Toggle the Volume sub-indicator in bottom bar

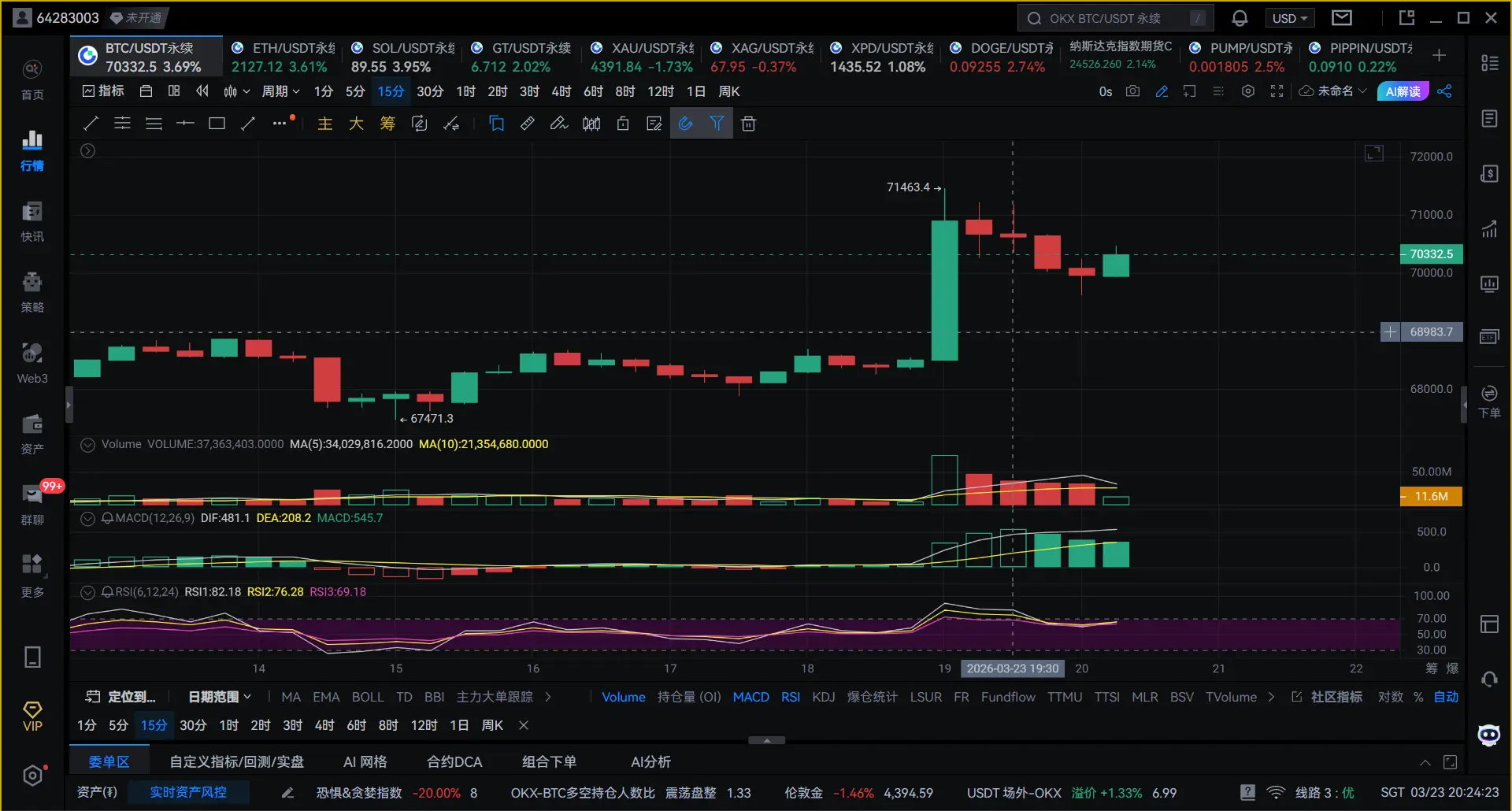(624, 697)
